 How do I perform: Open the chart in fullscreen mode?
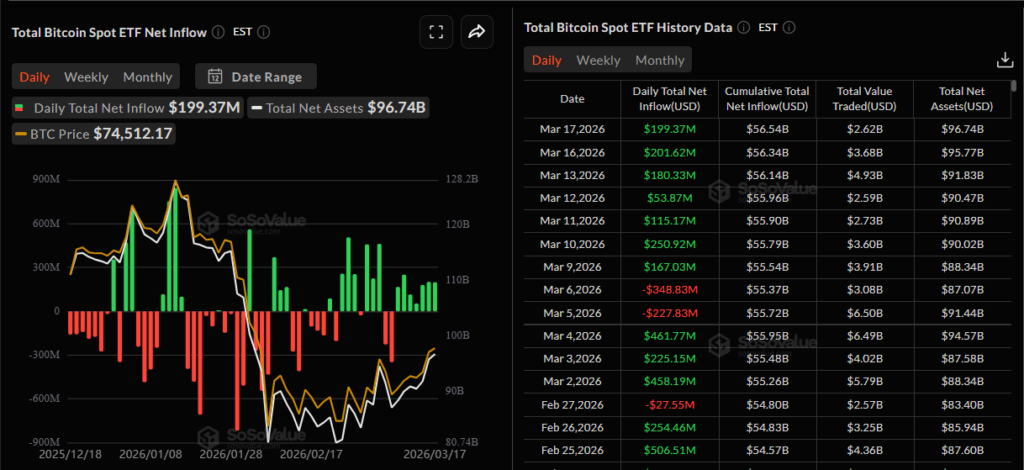tap(436, 32)
